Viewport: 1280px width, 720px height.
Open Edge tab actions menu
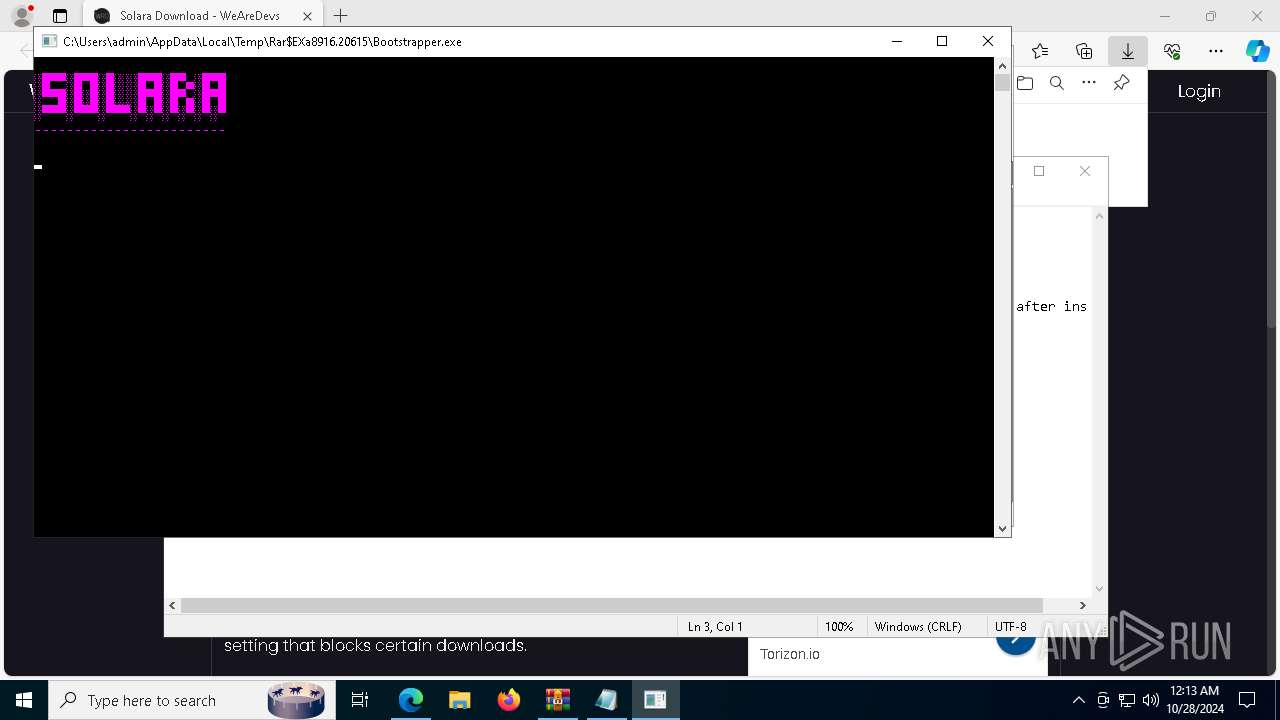[x=60, y=16]
